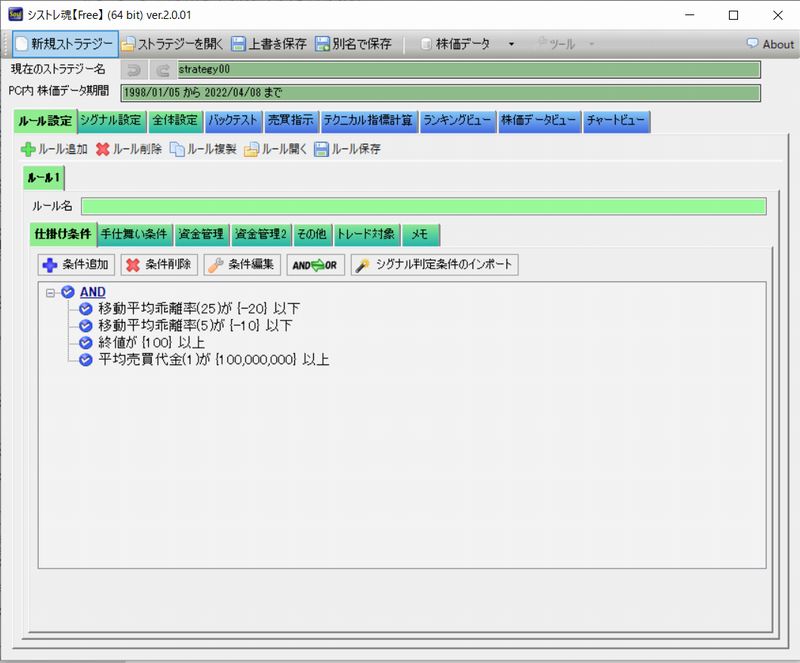Image resolution: width=800 pixels, height=663 pixels.
Task: Switch to the シグナル設定 tab
Action: (111, 121)
